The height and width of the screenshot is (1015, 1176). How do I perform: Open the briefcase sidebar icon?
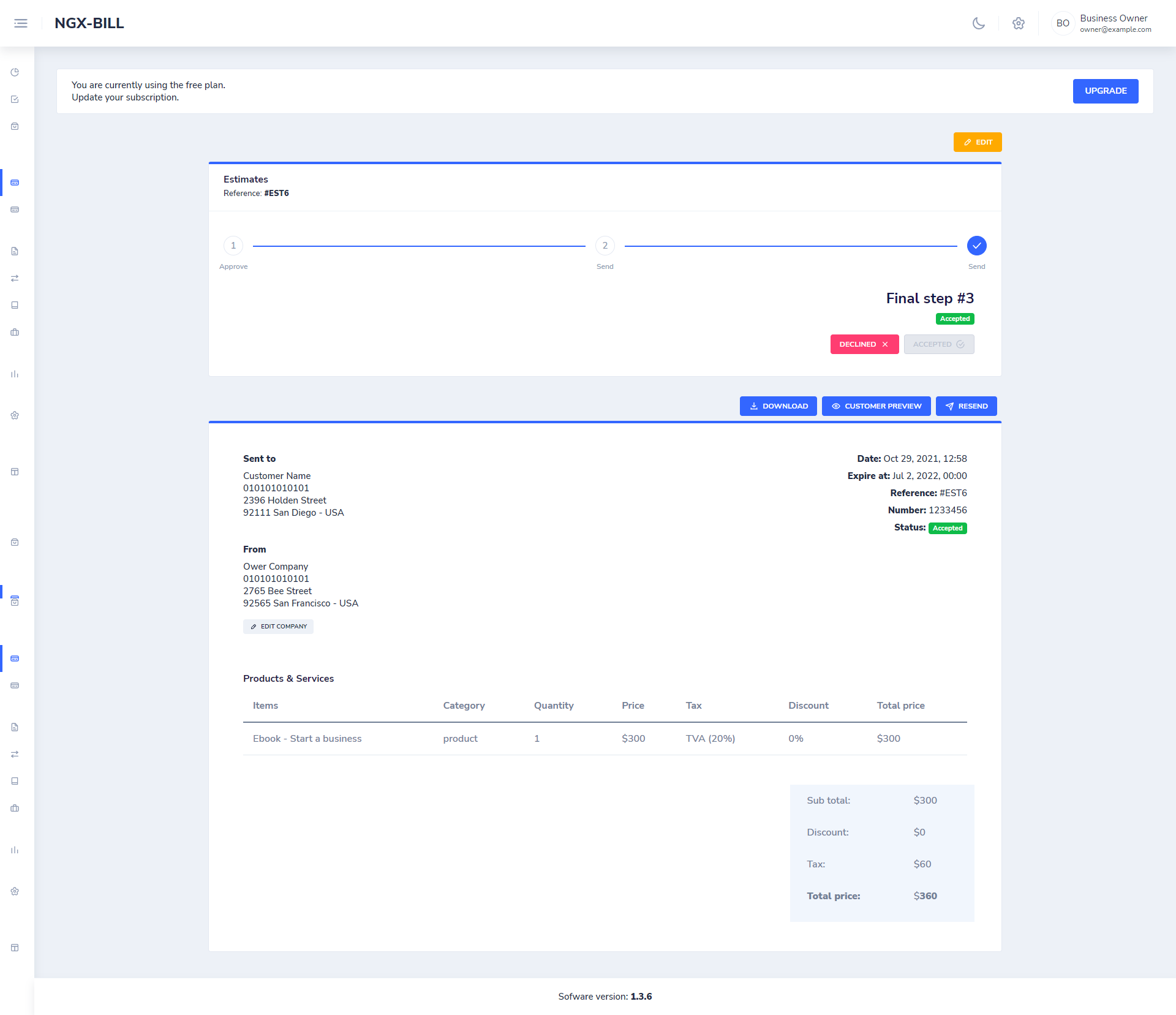15,333
